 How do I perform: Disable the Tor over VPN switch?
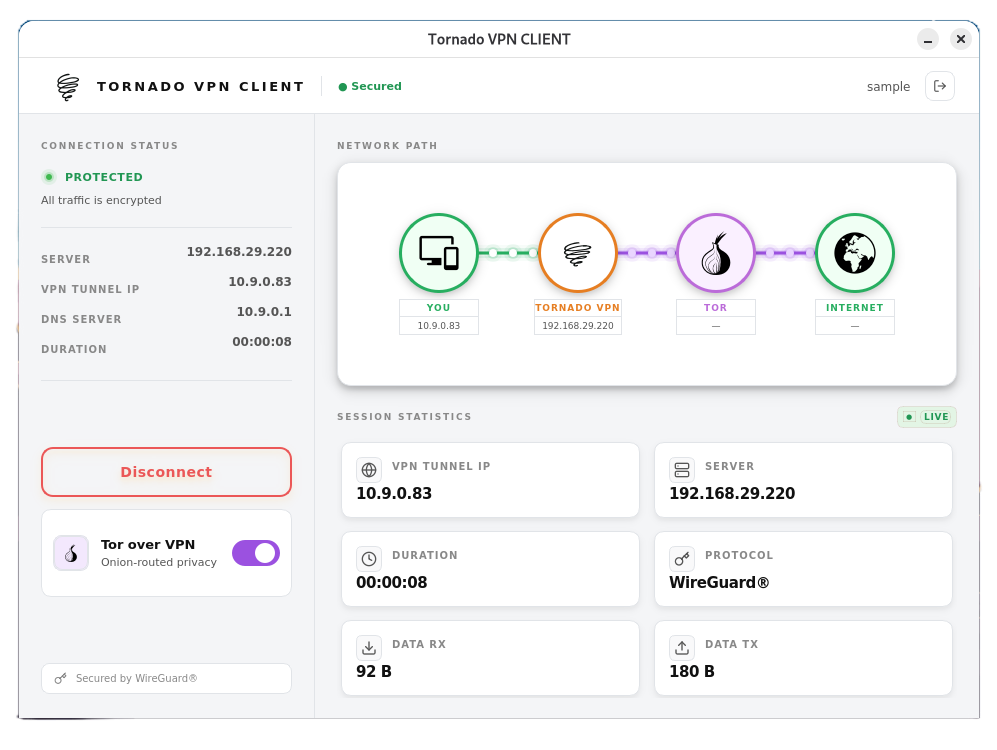tap(255, 552)
